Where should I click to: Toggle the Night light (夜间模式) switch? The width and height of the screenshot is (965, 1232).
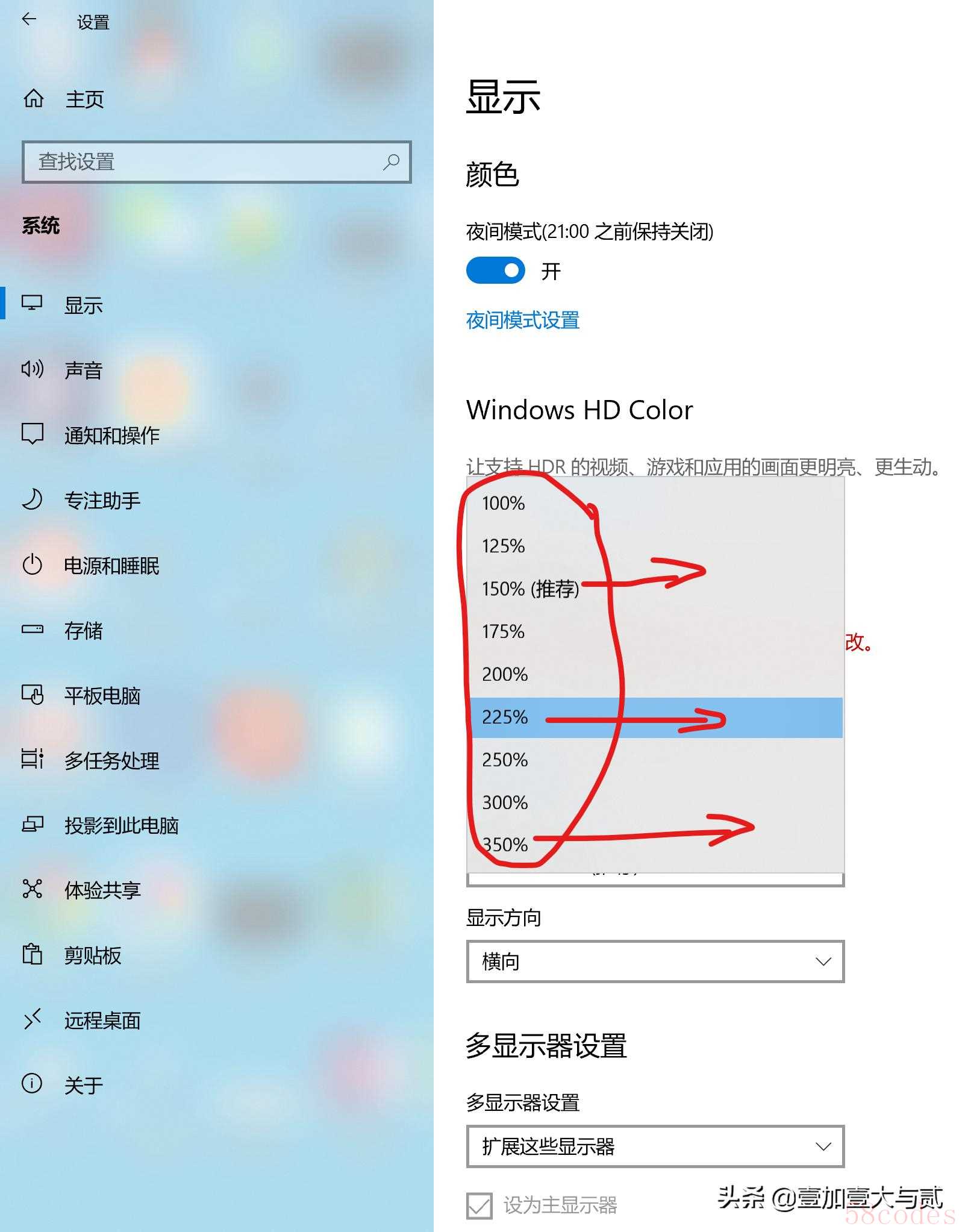(495, 270)
